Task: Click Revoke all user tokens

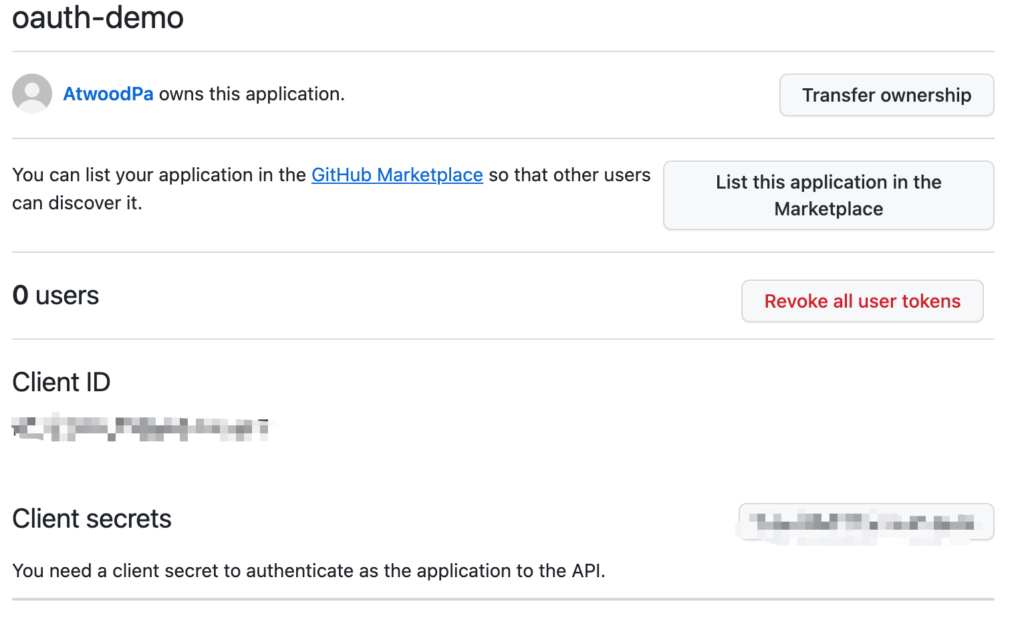Action: point(862,301)
